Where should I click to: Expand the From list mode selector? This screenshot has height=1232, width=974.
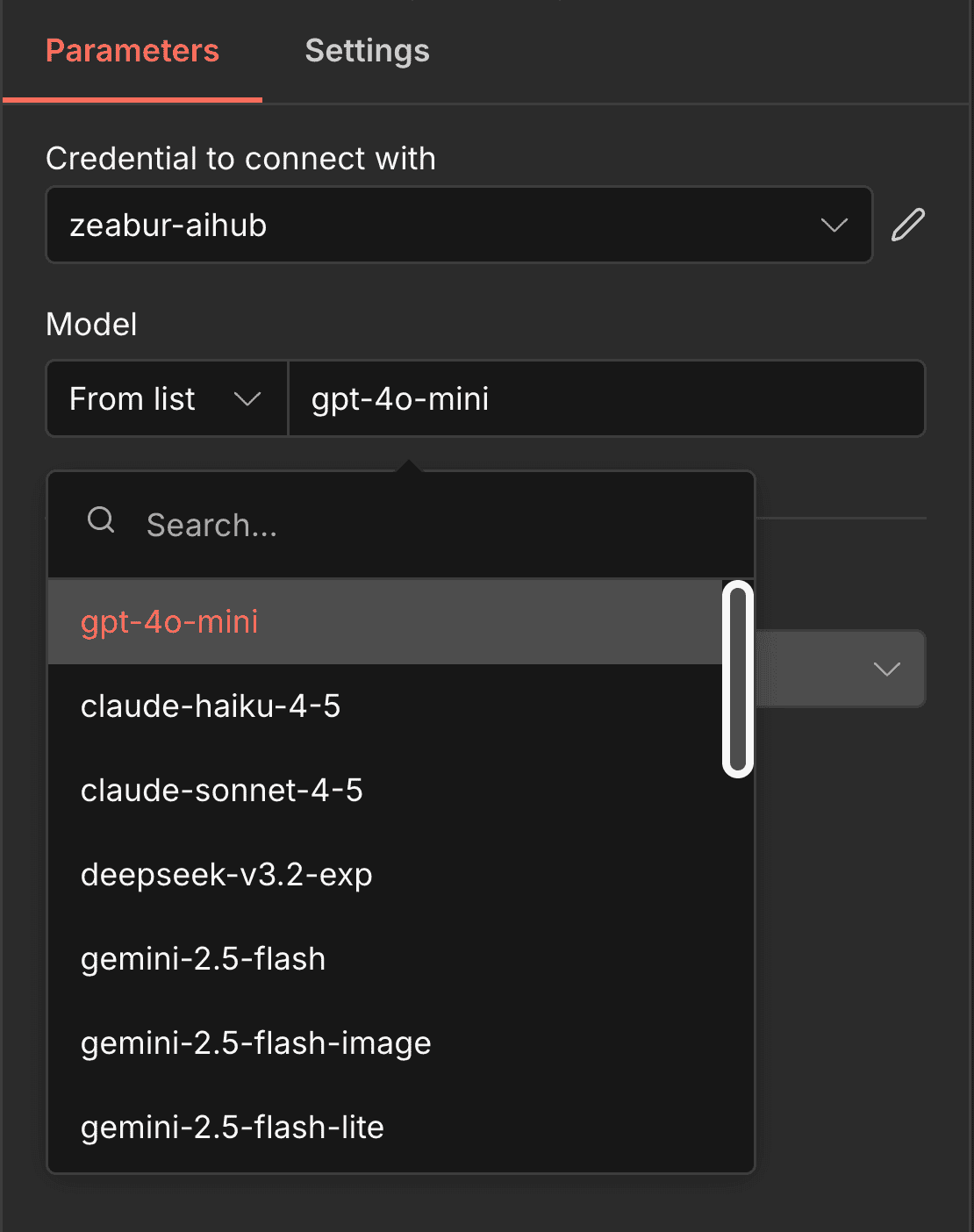pyautogui.click(x=166, y=398)
